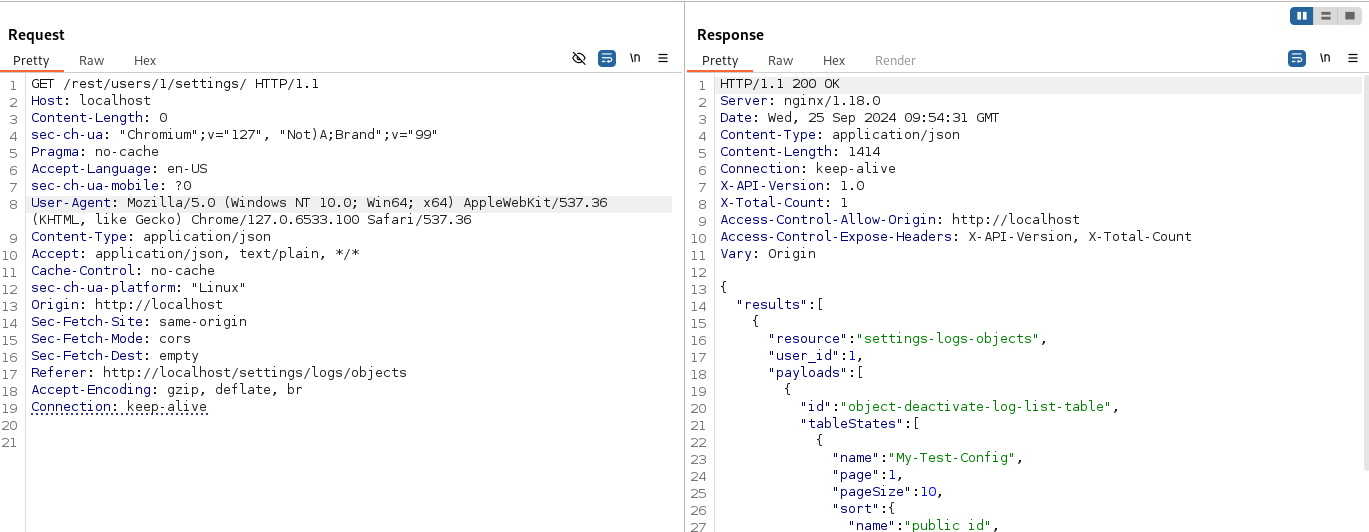Show non-printable characters in Response panel

coord(1325,59)
